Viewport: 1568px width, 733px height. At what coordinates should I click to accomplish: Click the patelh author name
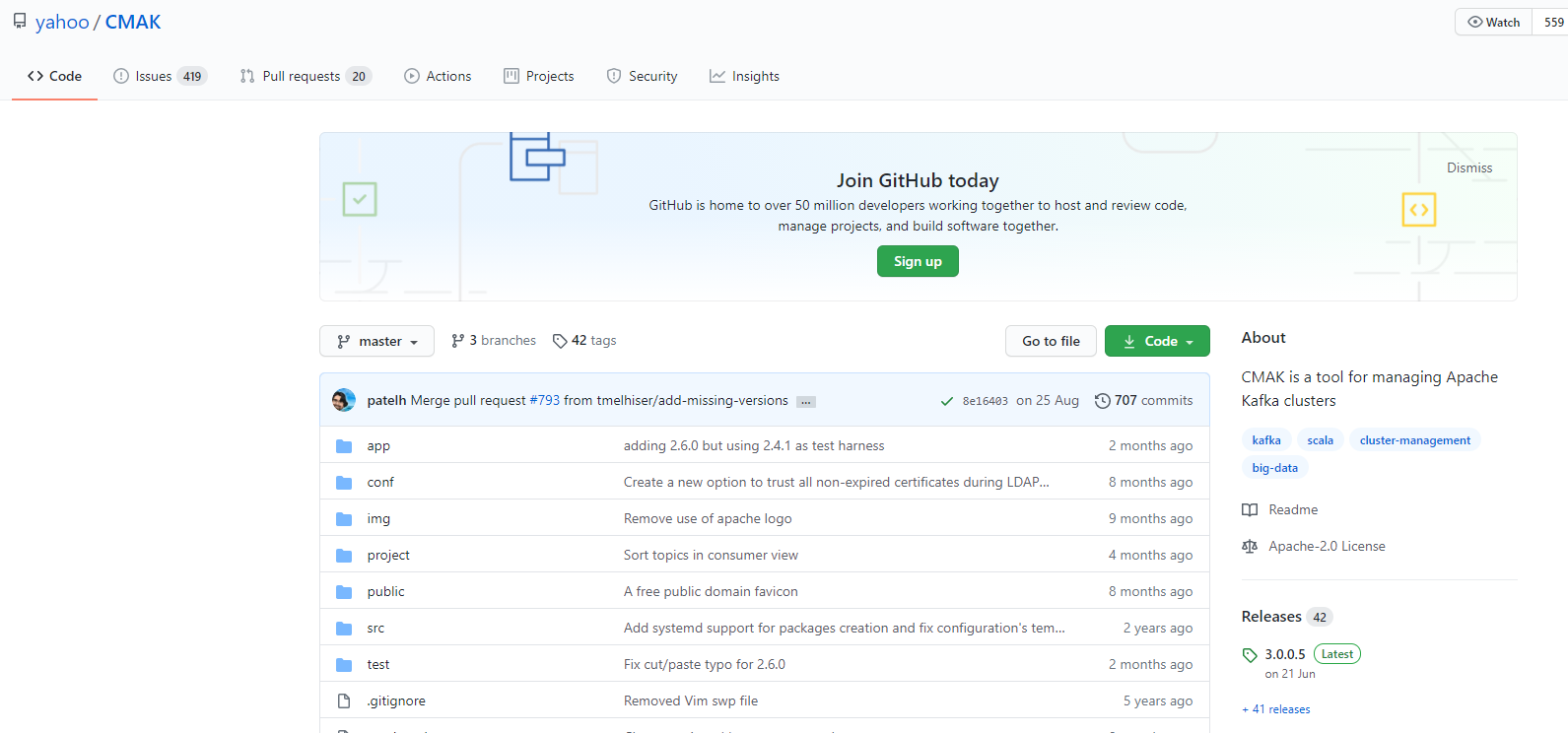386,401
